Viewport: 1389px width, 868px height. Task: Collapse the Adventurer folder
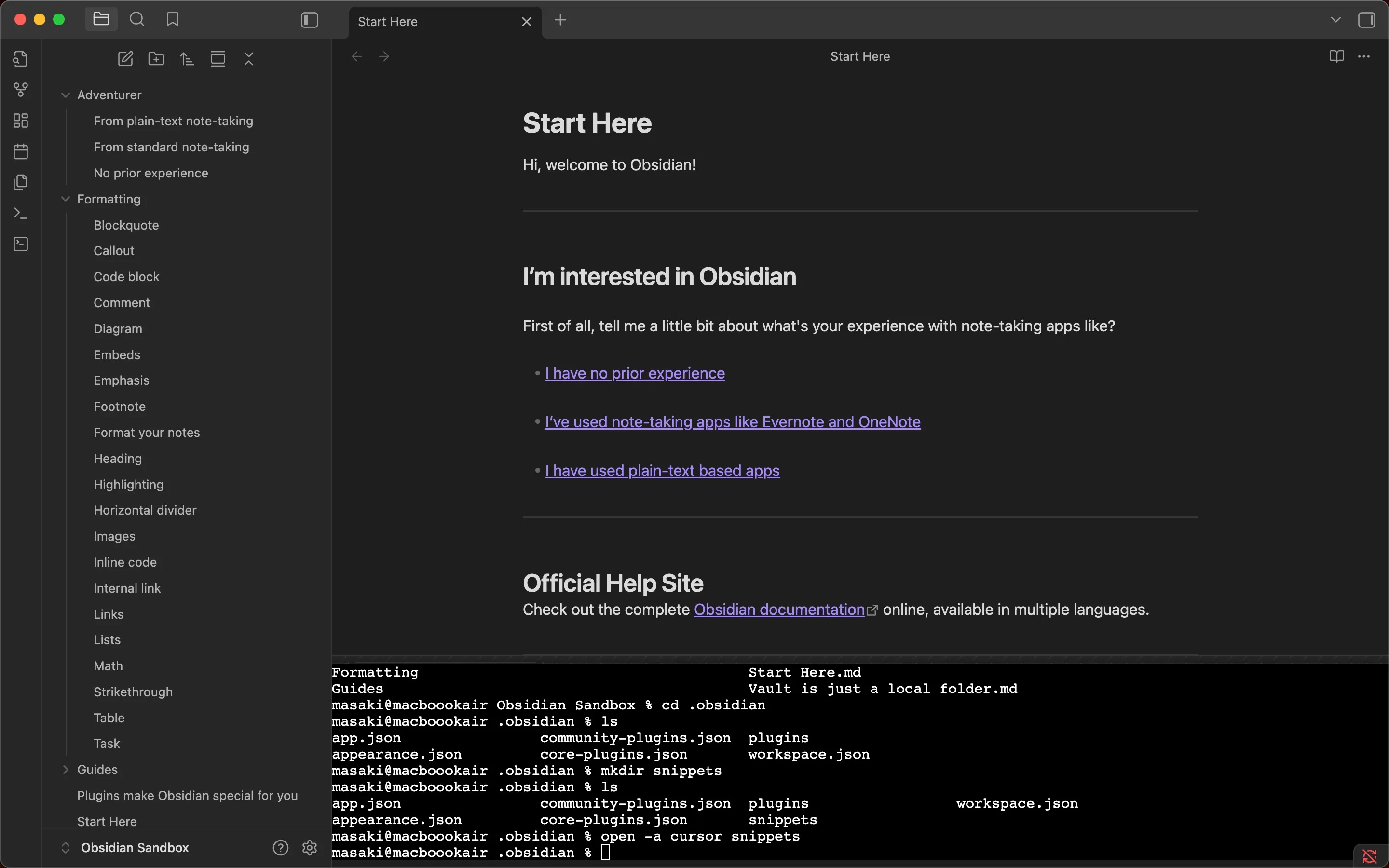(x=66, y=95)
